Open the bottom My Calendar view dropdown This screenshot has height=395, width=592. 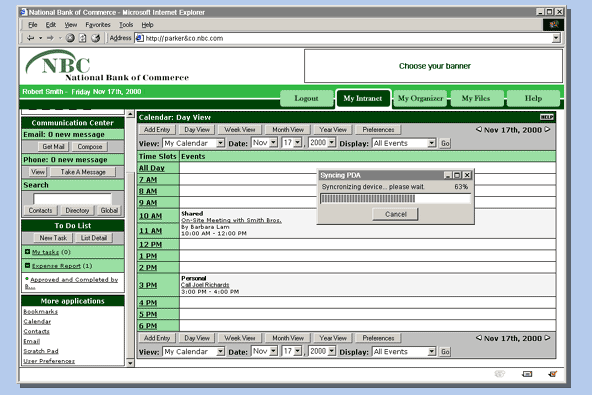(220, 352)
